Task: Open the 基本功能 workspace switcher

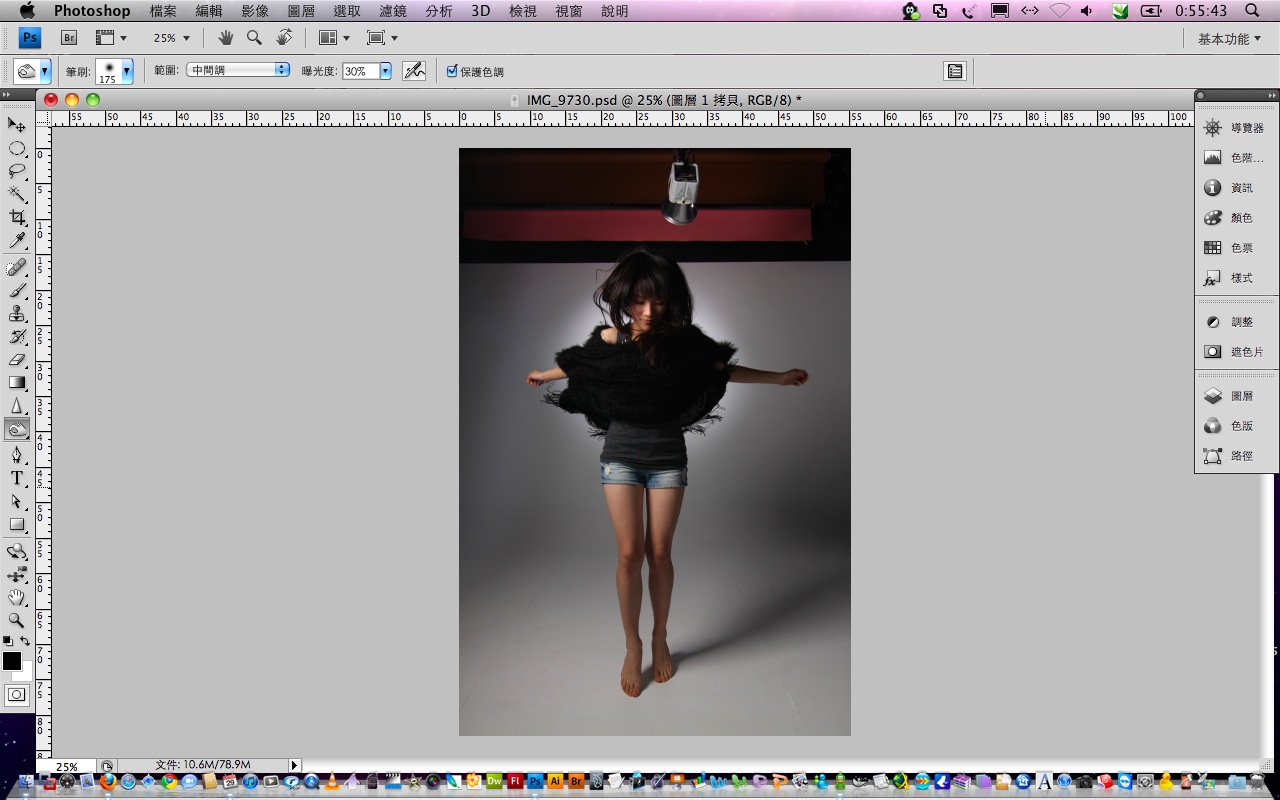Action: click(1229, 39)
